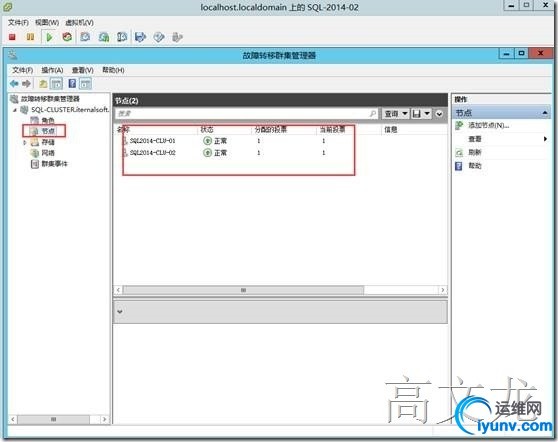The image size is (558, 442).
Task: Click the 查看 action entry
Action: point(475,139)
